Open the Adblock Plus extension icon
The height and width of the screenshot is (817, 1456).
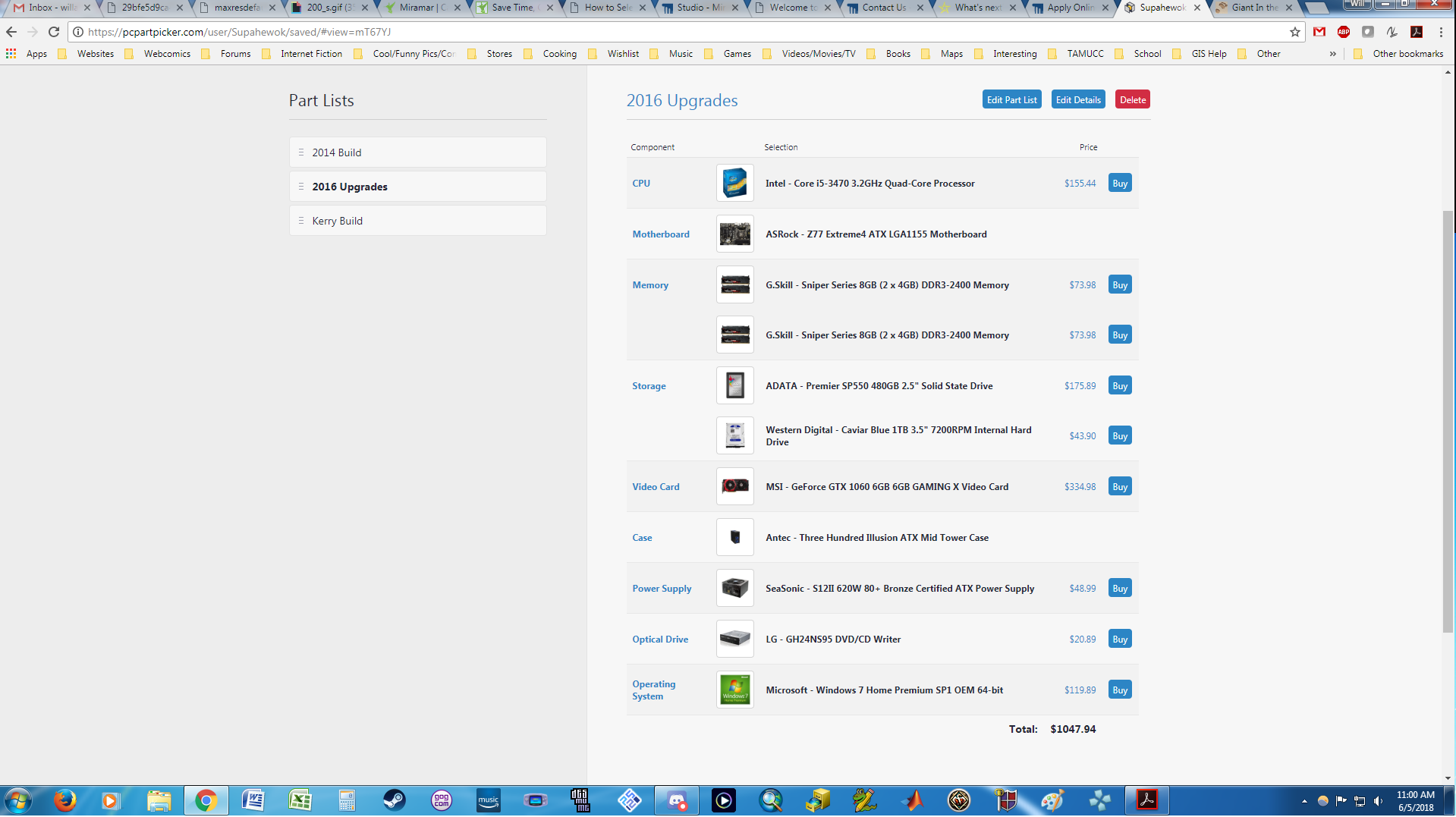coord(1344,32)
